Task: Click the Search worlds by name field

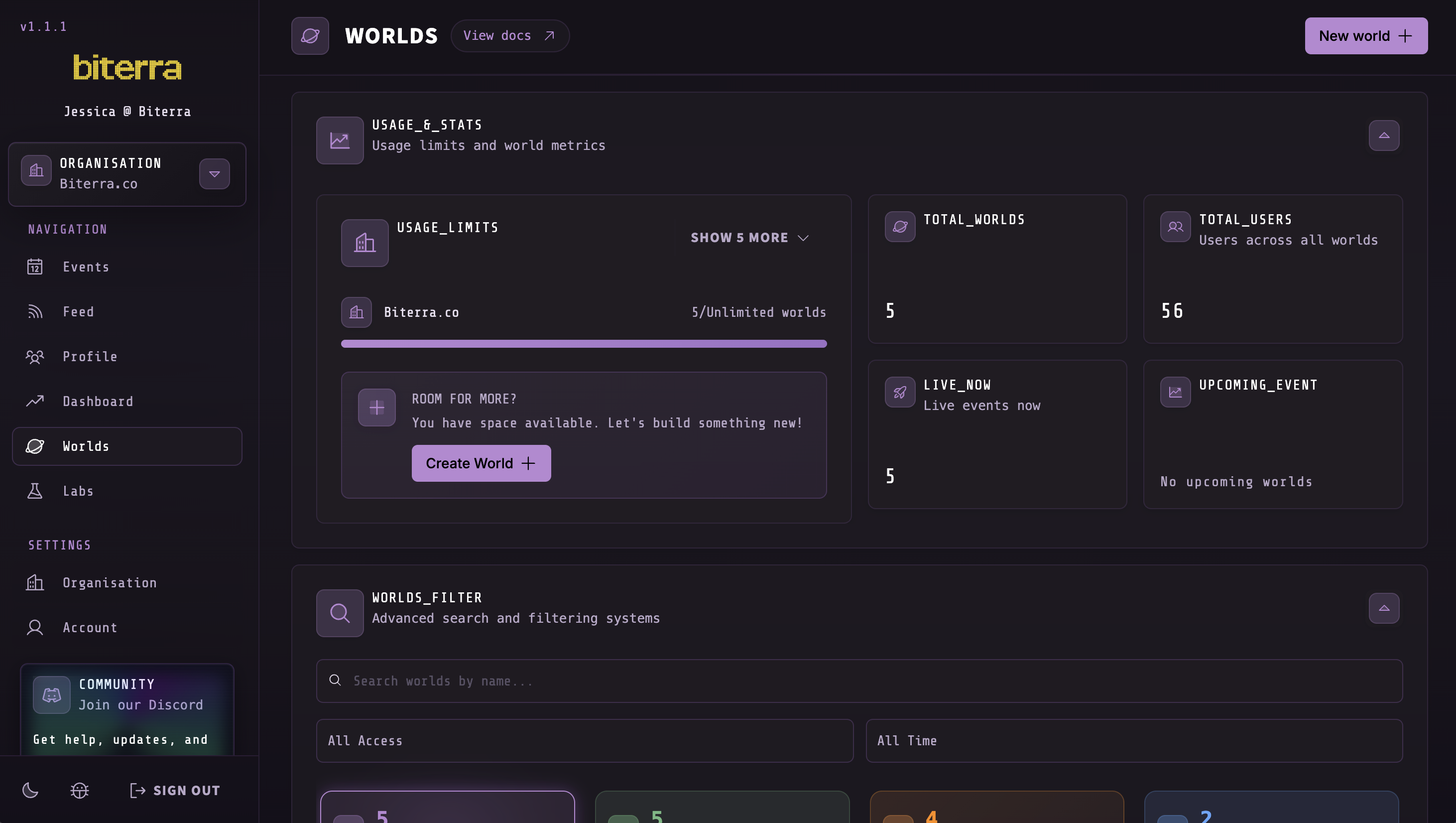Action: [859, 681]
